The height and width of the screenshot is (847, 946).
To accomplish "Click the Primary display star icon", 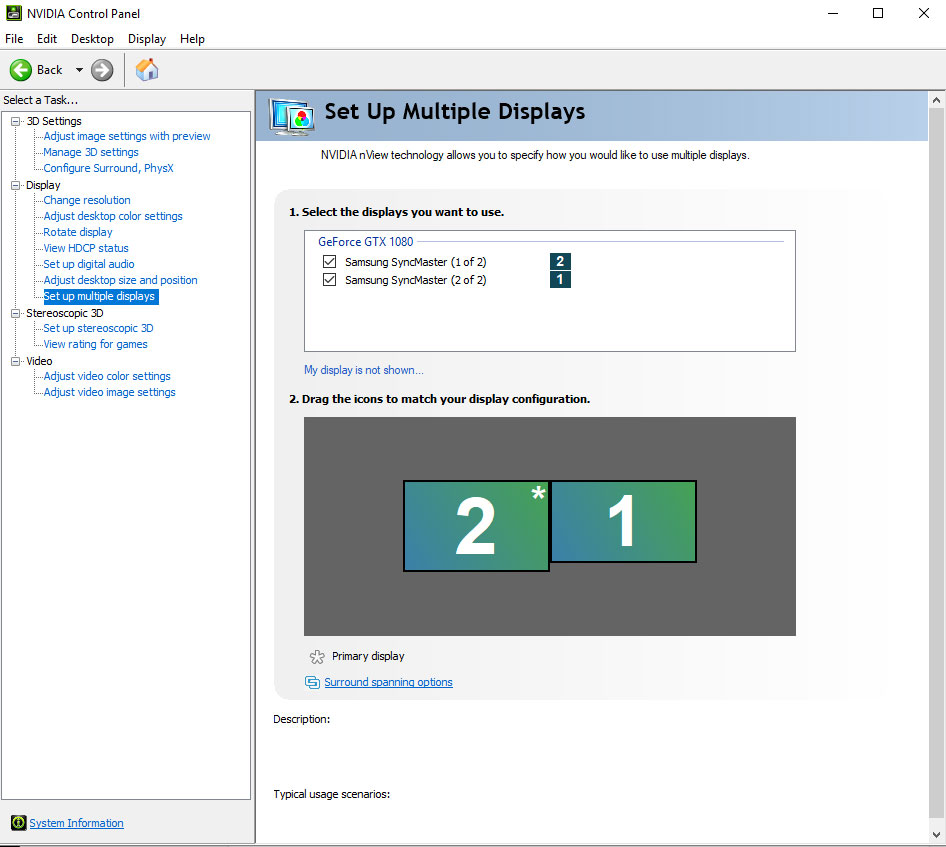I will point(317,656).
